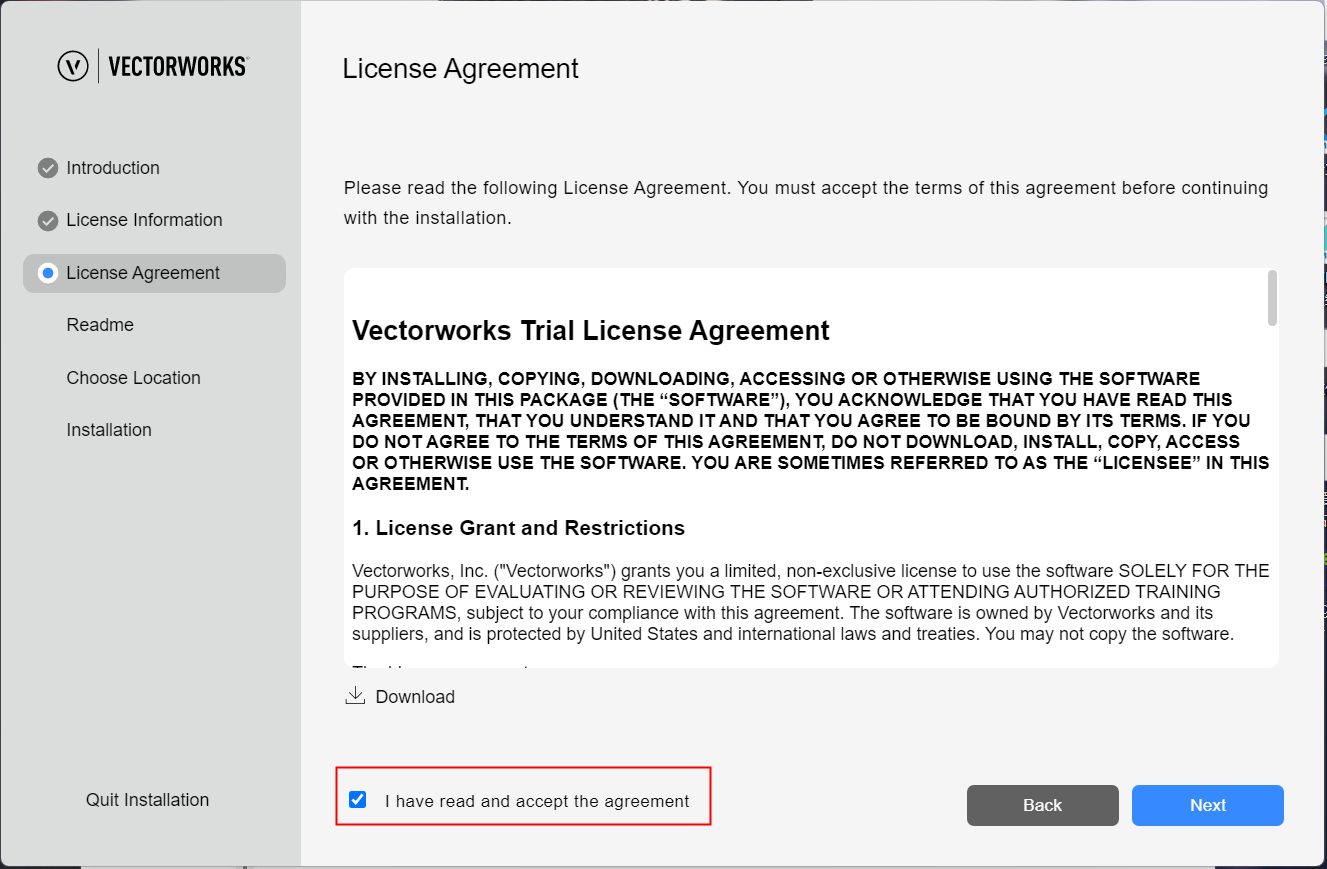This screenshot has height=869, width=1327.
Task: Click the Vectorworks Trial License Agreement title
Action: [x=591, y=331]
